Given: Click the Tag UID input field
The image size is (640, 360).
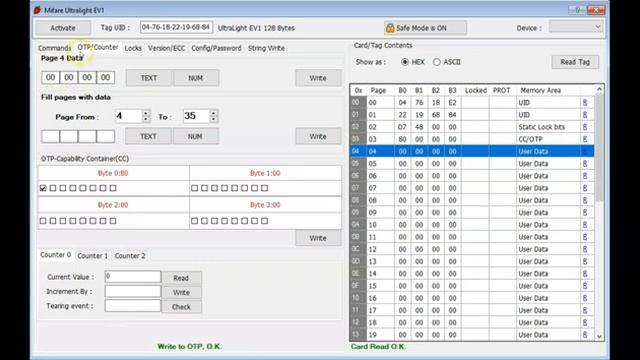Looking at the screenshot, I should coord(176,27).
